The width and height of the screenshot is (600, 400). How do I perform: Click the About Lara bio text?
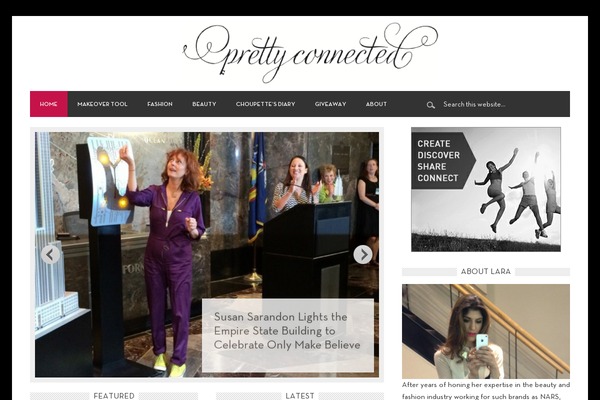click(x=486, y=390)
